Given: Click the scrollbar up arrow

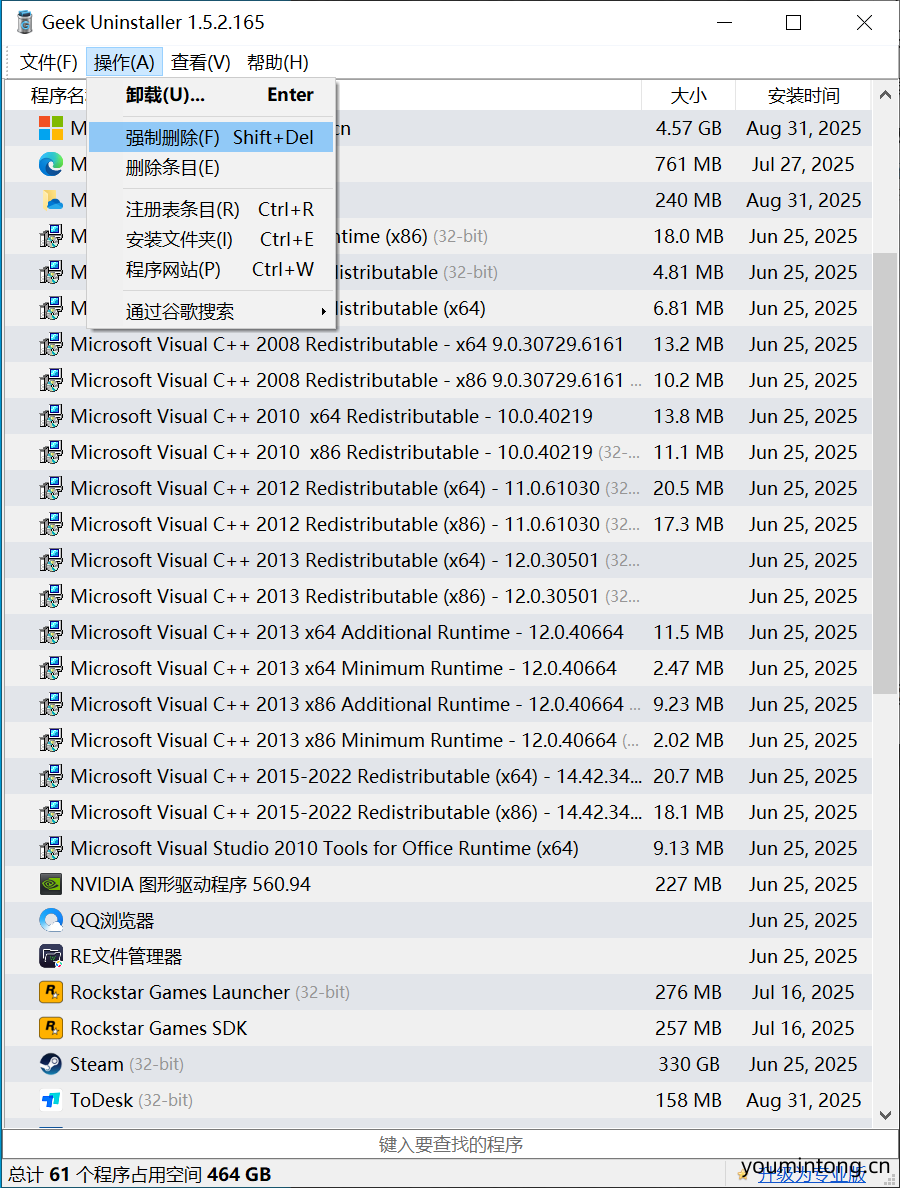Looking at the screenshot, I should (x=885, y=95).
